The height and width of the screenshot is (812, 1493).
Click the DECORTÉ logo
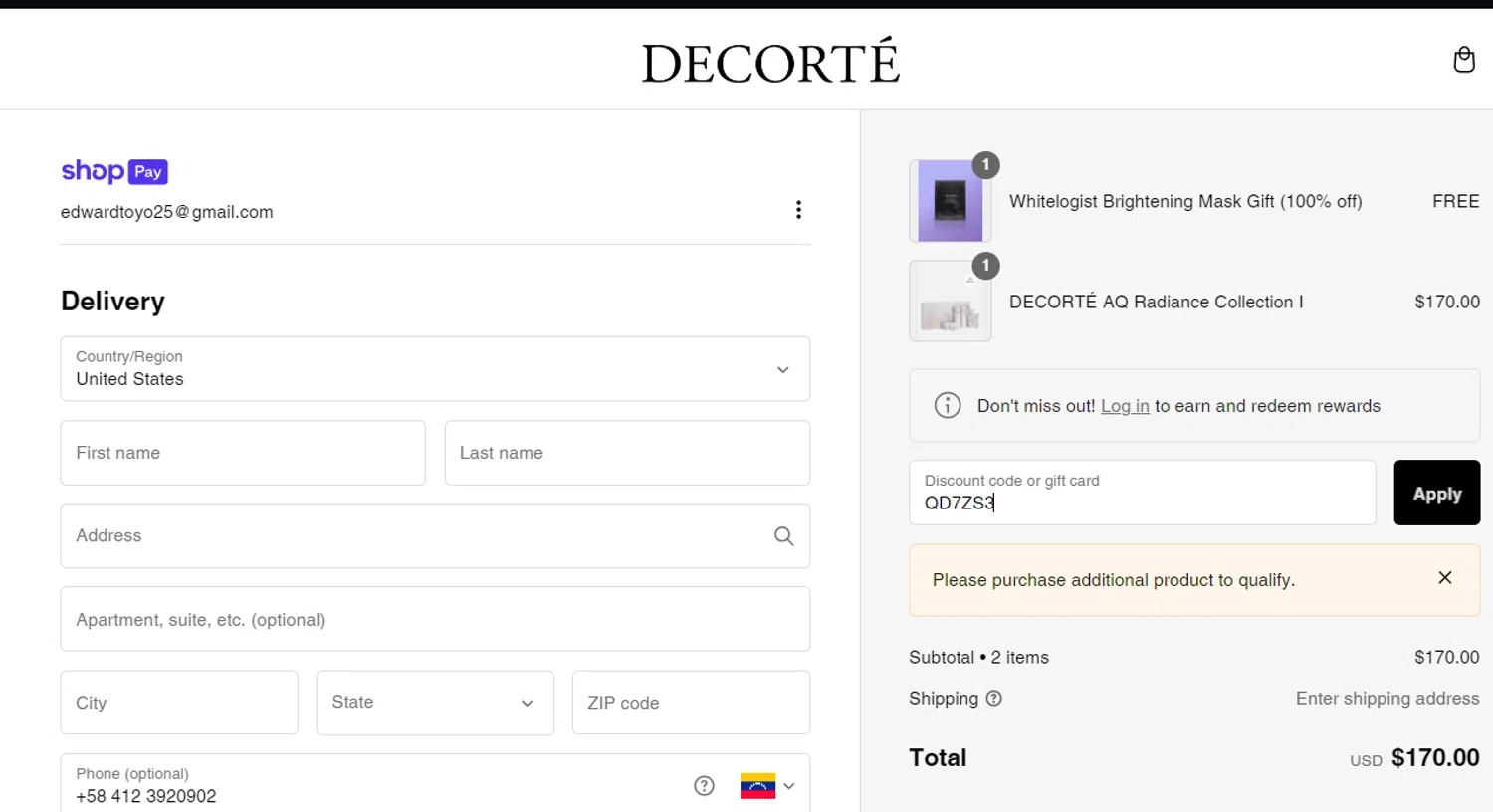[x=770, y=62]
